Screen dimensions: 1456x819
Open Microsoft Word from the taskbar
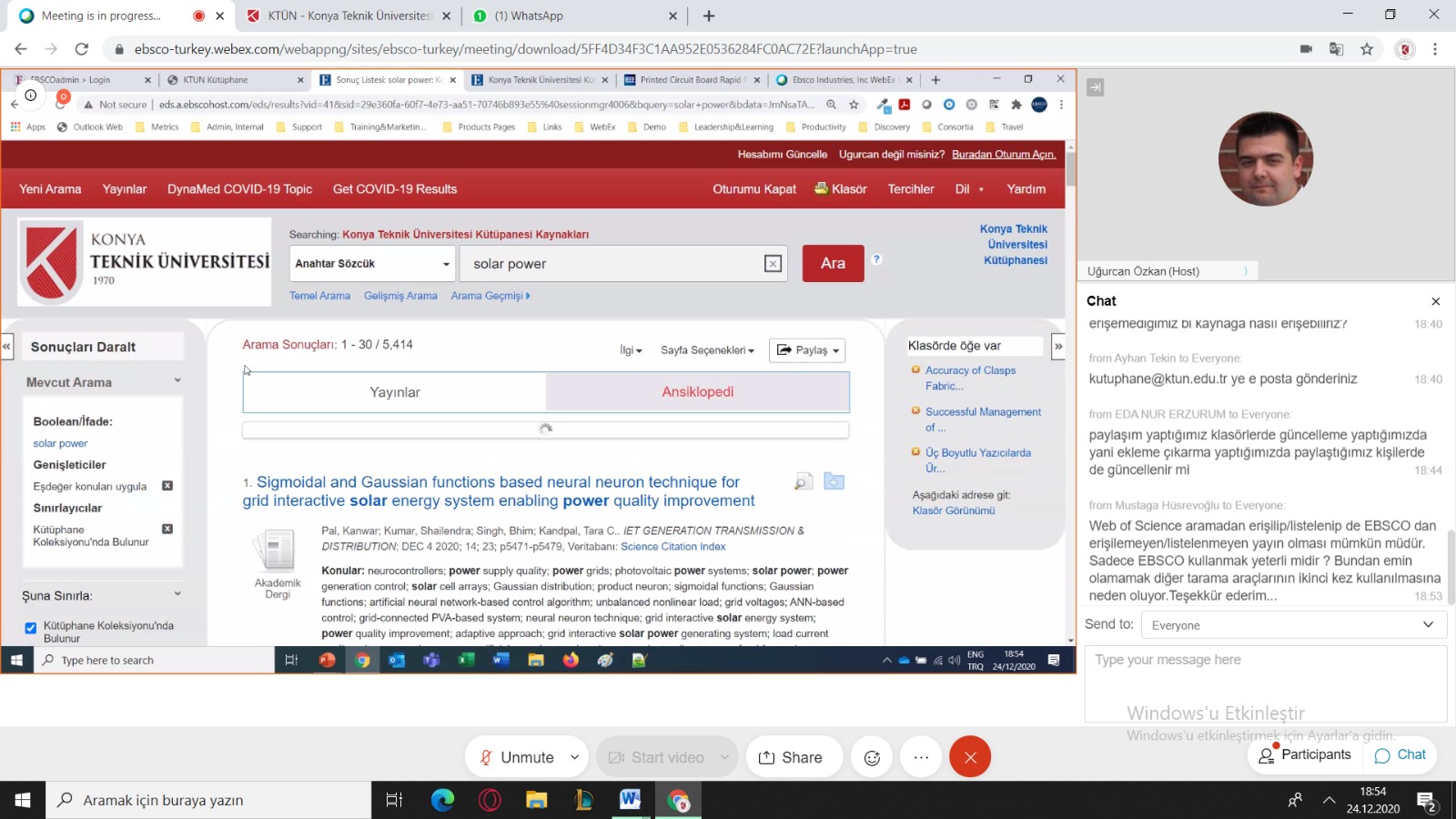pyautogui.click(x=630, y=800)
